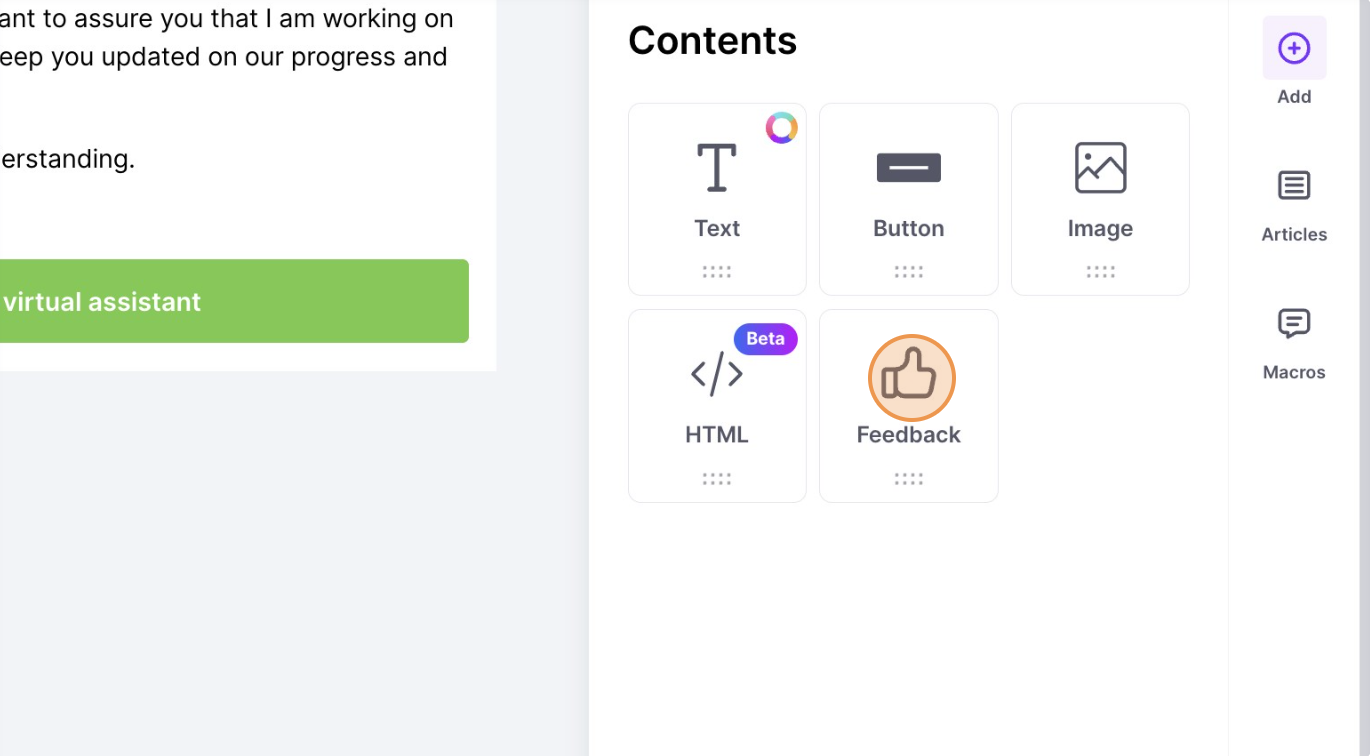Grab the drag handle dots under Text
The width and height of the screenshot is (1370, 756).
[x=717, y=272]
